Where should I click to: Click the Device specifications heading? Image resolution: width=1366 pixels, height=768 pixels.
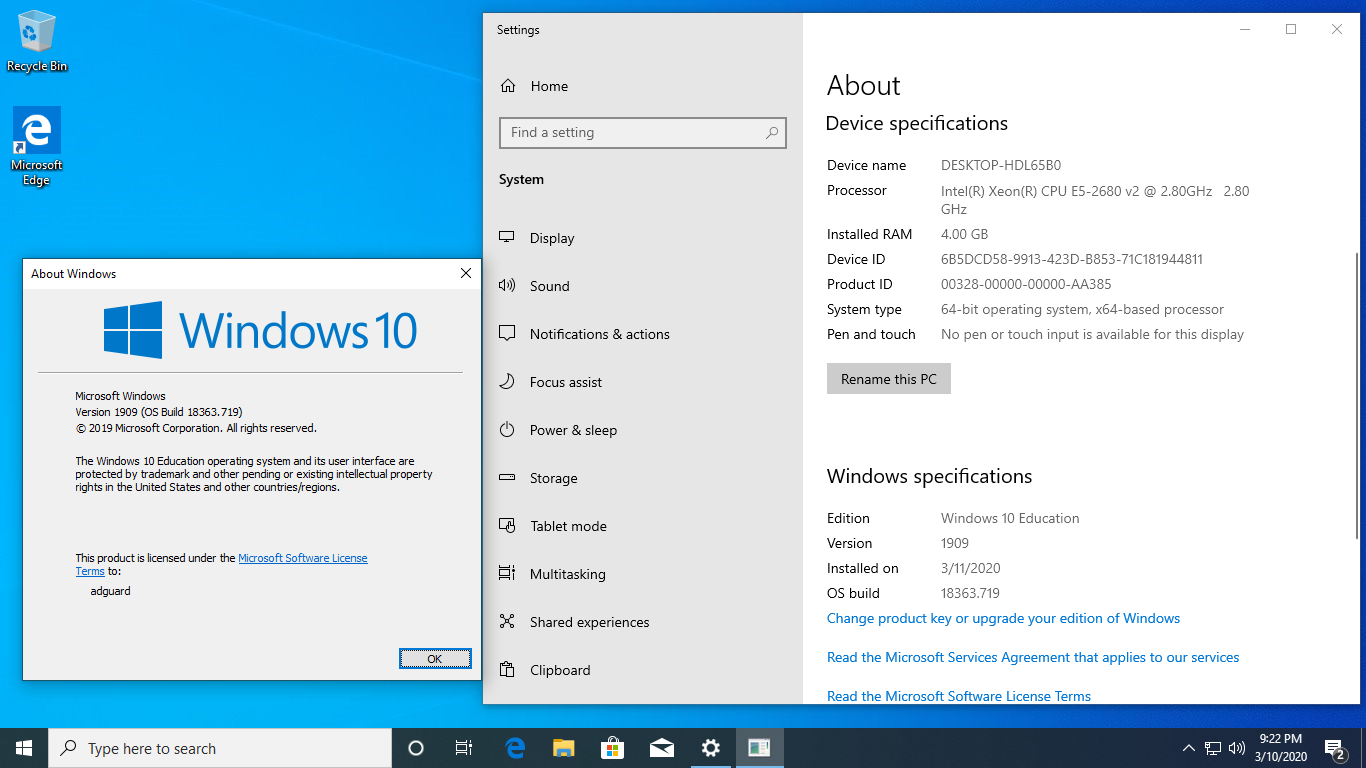916,123
